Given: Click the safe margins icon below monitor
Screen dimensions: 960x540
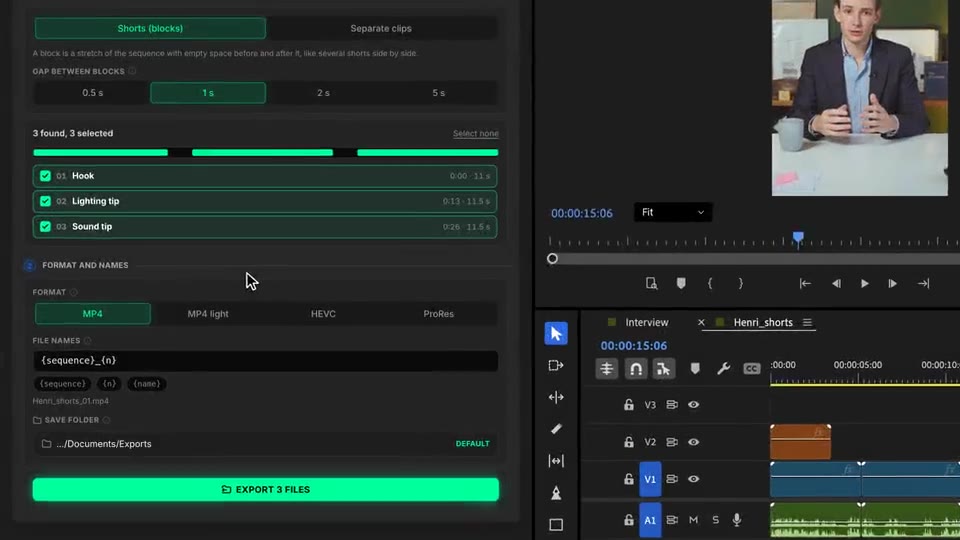Looking at the screenshot, I should click(651, 283).
